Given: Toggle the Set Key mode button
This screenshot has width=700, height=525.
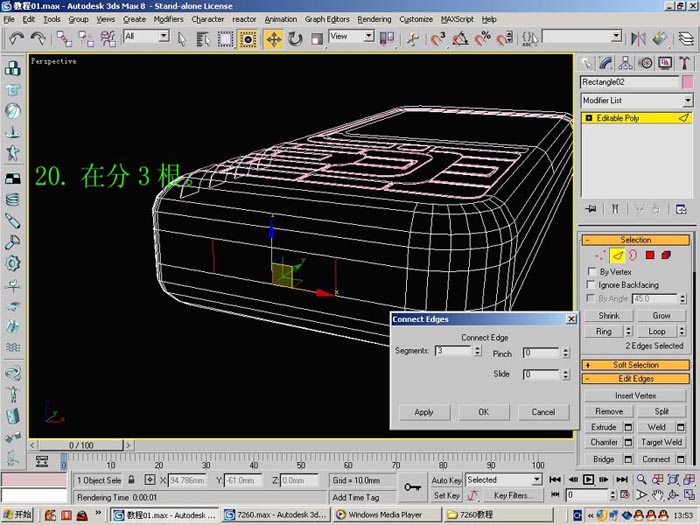Looking at the screenshot, I should click(x=446, y=496).
